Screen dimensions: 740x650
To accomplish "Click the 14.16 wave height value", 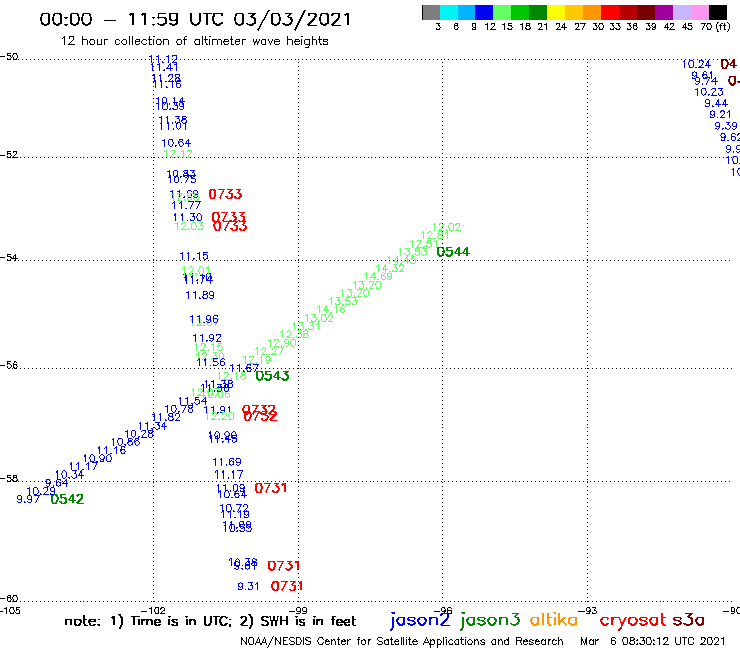I will (331, 310).
